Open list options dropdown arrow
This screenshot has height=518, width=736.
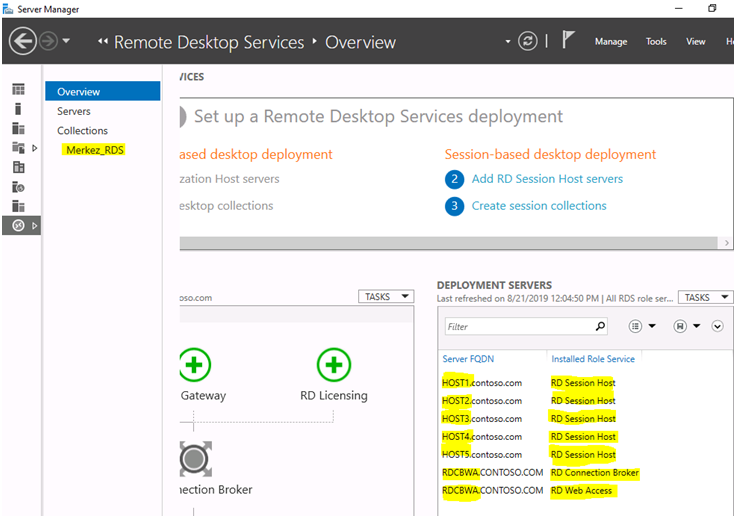tap(652, 326)
